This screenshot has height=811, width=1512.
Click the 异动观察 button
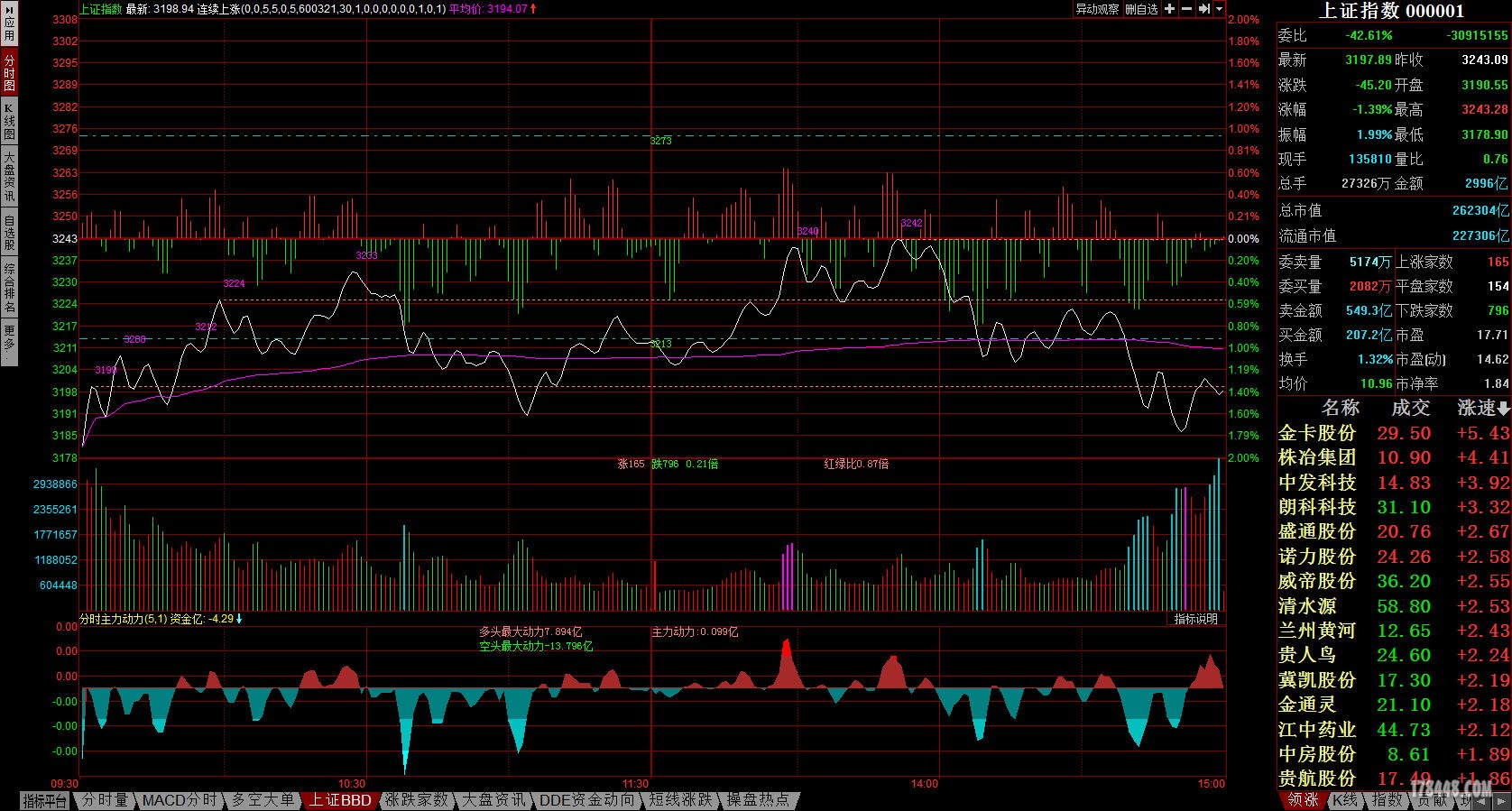point(1097,9)
